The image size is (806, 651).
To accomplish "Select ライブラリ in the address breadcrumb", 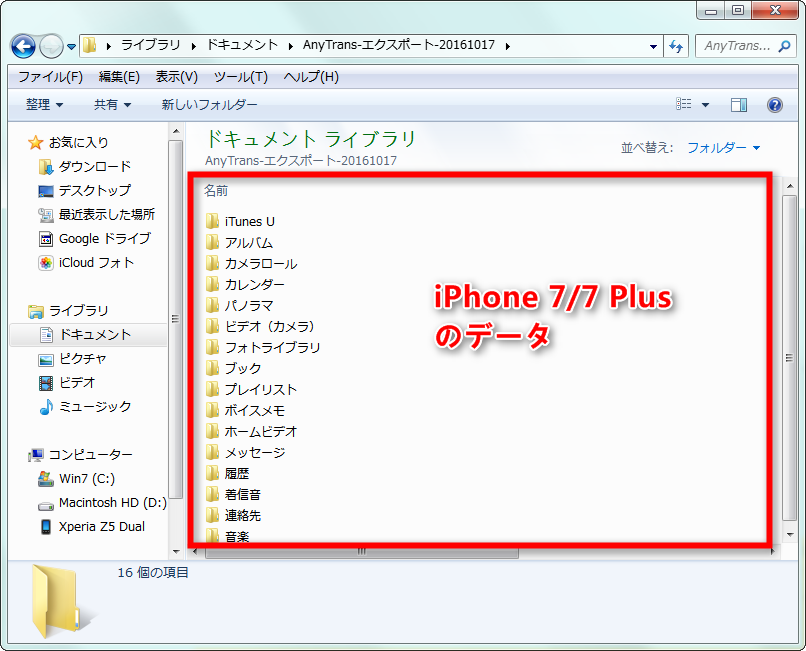I will click(151, 45).
